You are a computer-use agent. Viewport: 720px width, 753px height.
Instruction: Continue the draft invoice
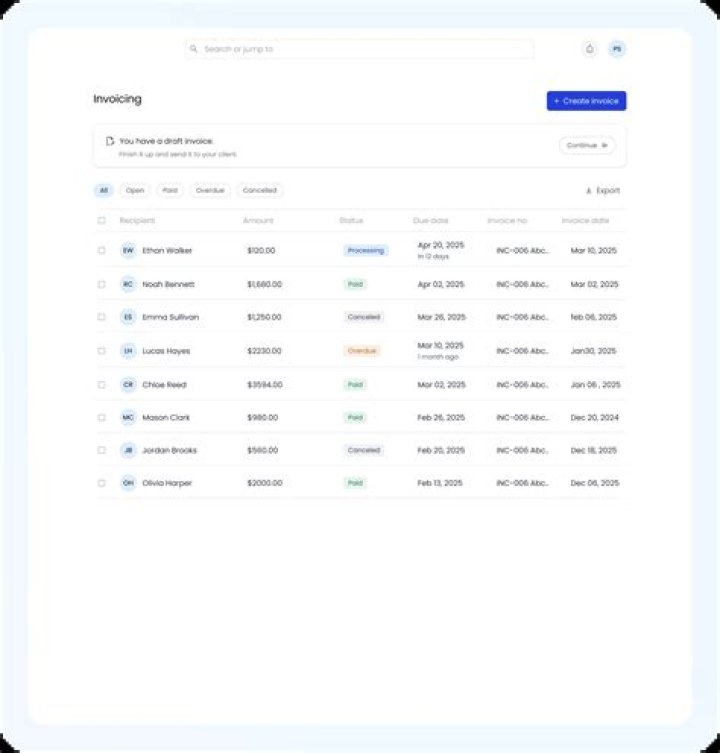[x=587, y=145]
